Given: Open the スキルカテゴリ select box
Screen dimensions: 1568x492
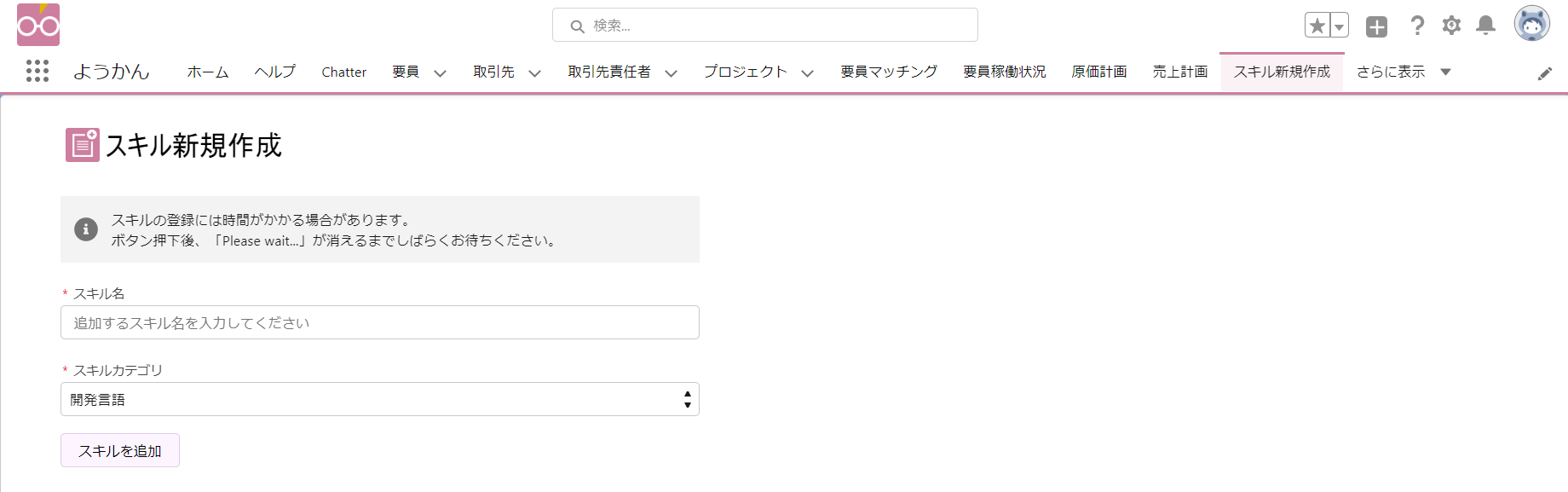Looking at the screenshot, I should (380, 399).
